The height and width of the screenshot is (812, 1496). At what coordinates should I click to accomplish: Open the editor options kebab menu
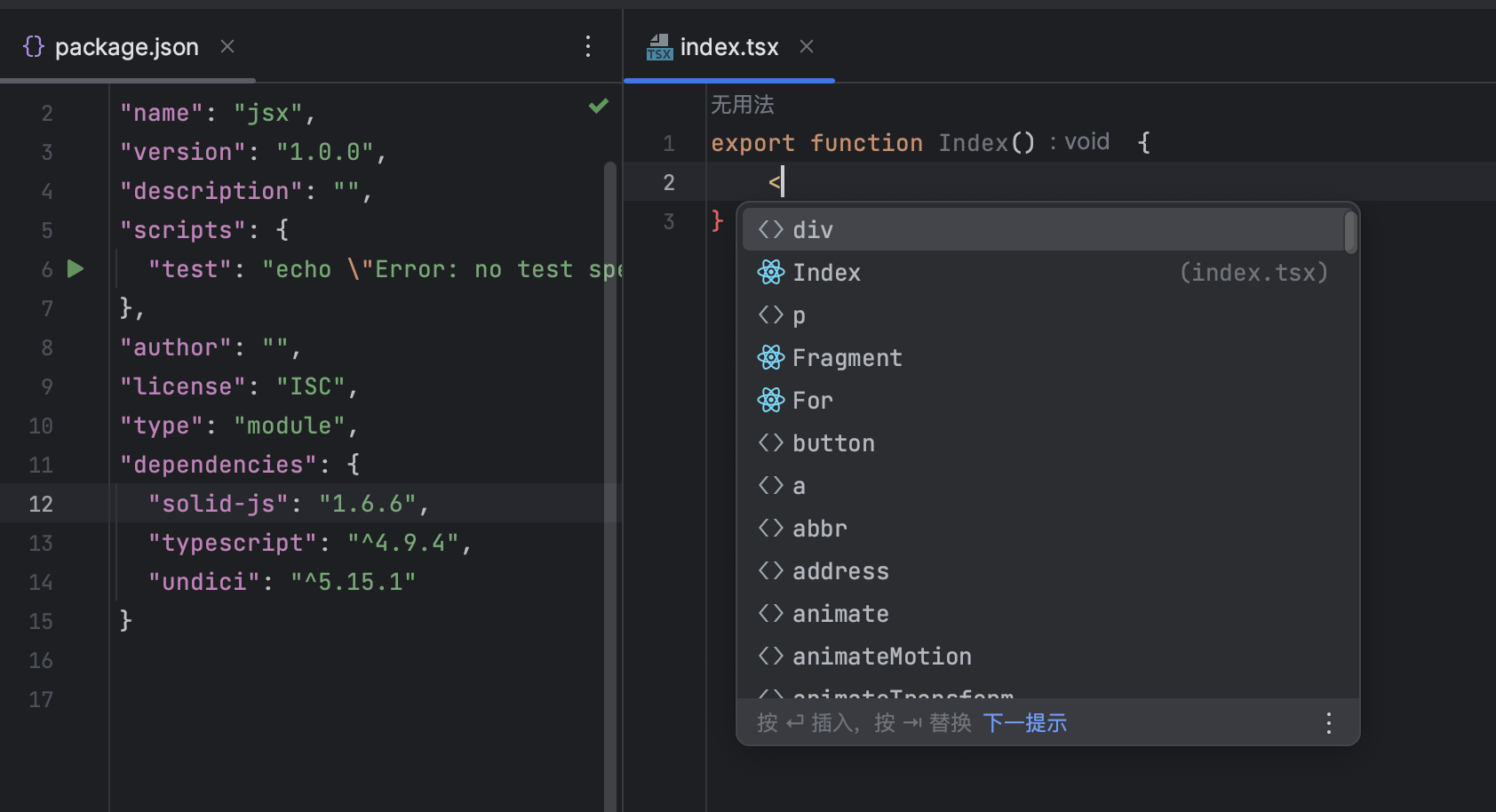point(588,46)
